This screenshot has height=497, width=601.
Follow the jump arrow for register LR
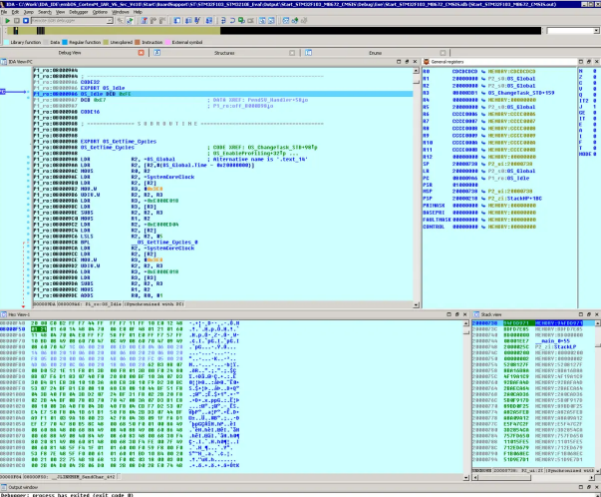[x=483, y=171]
